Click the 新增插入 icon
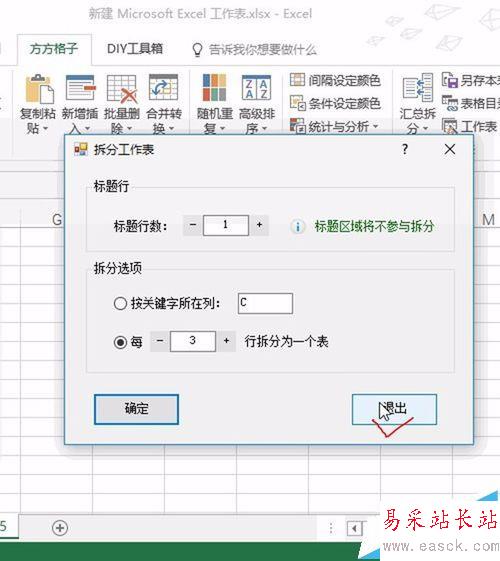The width and height of the screenshot is (500, 561). (80, 88)
